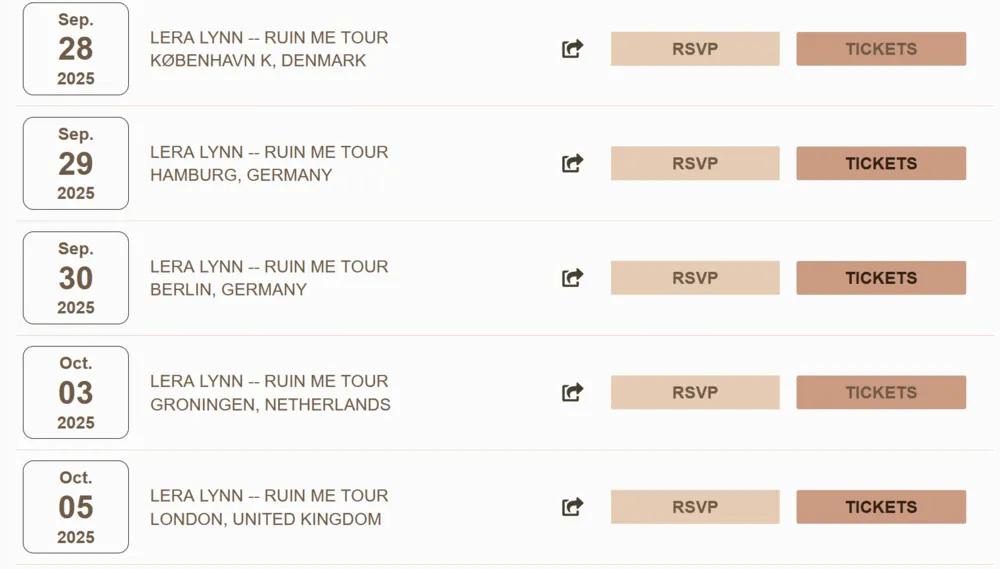This screenshot has height=569, width=1000.
Task: RSVP to the København K show
Action: pyautogui.click(x=695, y=49)
